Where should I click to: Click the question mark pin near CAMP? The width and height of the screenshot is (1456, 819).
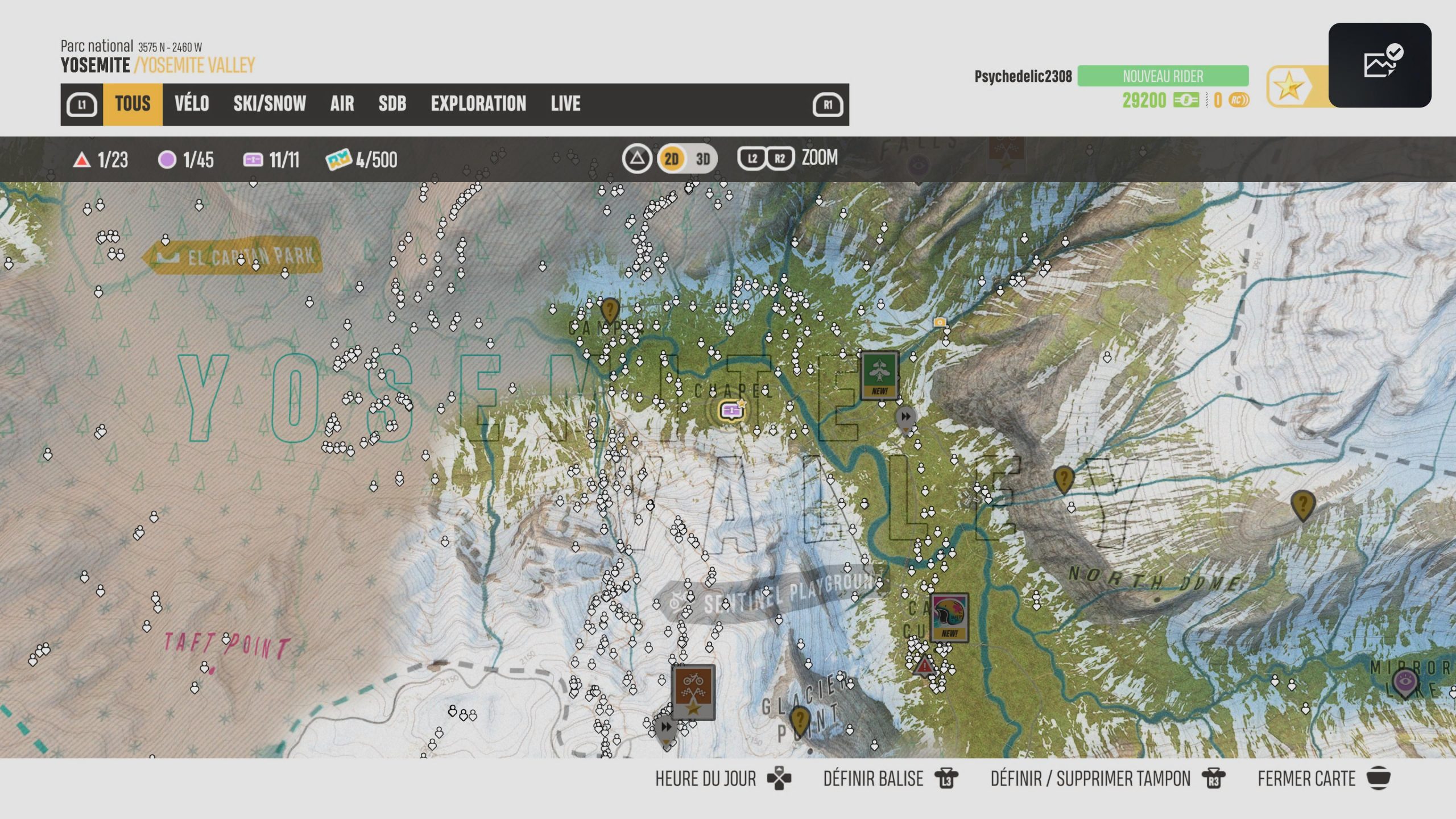click(610, 312)
